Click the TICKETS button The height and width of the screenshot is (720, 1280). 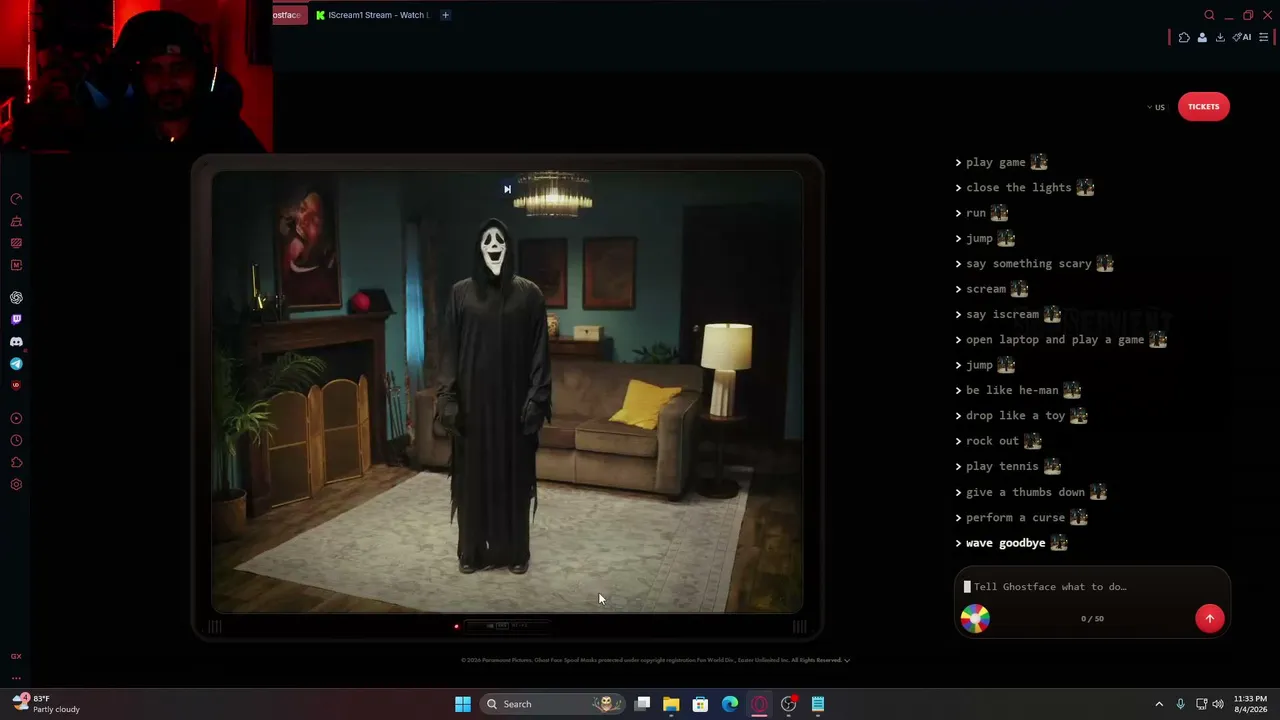[x=1204, y=107]
